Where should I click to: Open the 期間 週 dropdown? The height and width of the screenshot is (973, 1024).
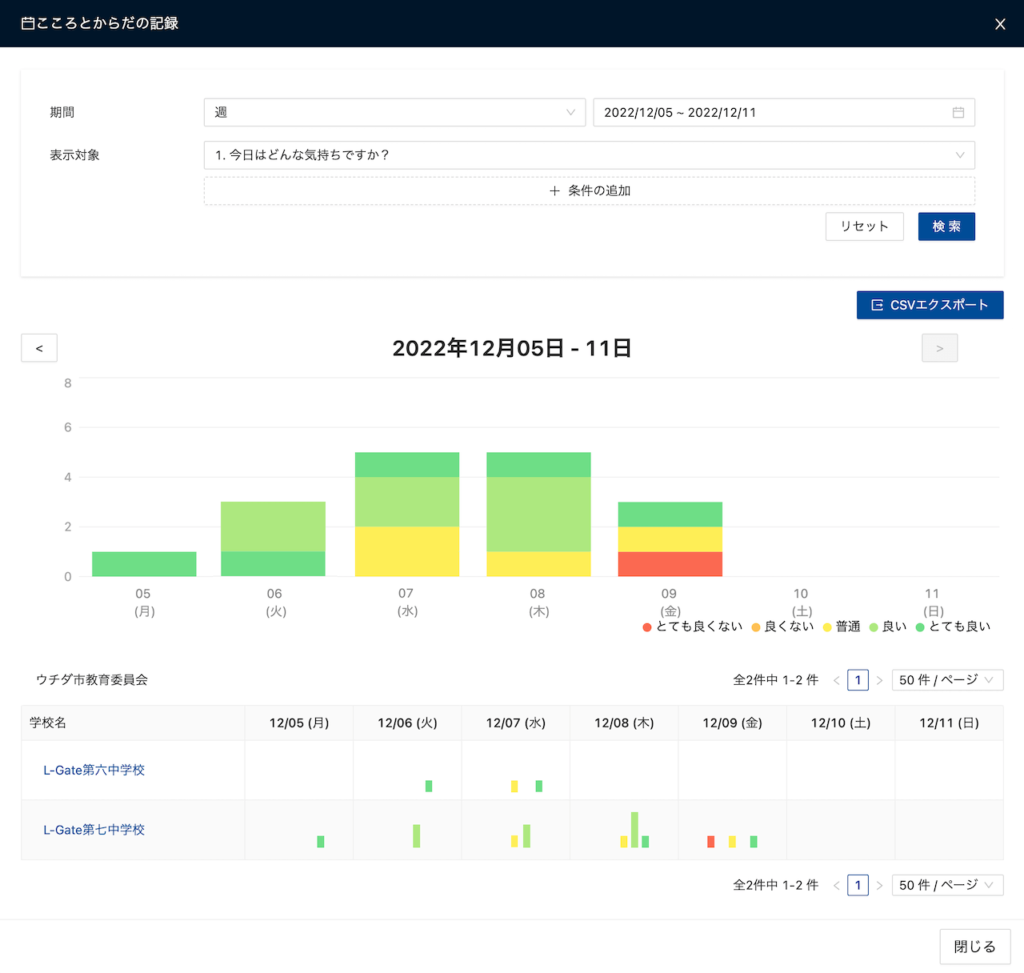click(x=394, y=113)
